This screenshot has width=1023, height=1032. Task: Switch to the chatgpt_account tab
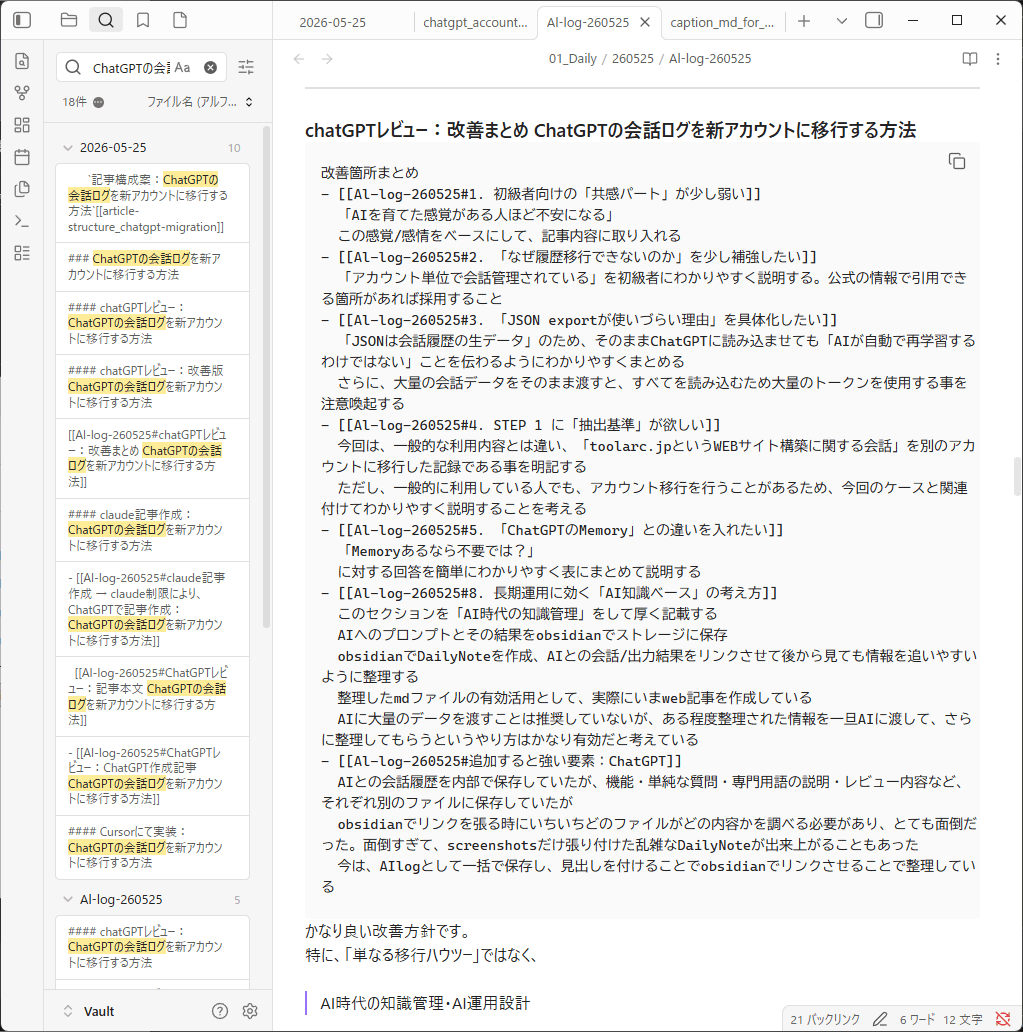tap(475, 22)
